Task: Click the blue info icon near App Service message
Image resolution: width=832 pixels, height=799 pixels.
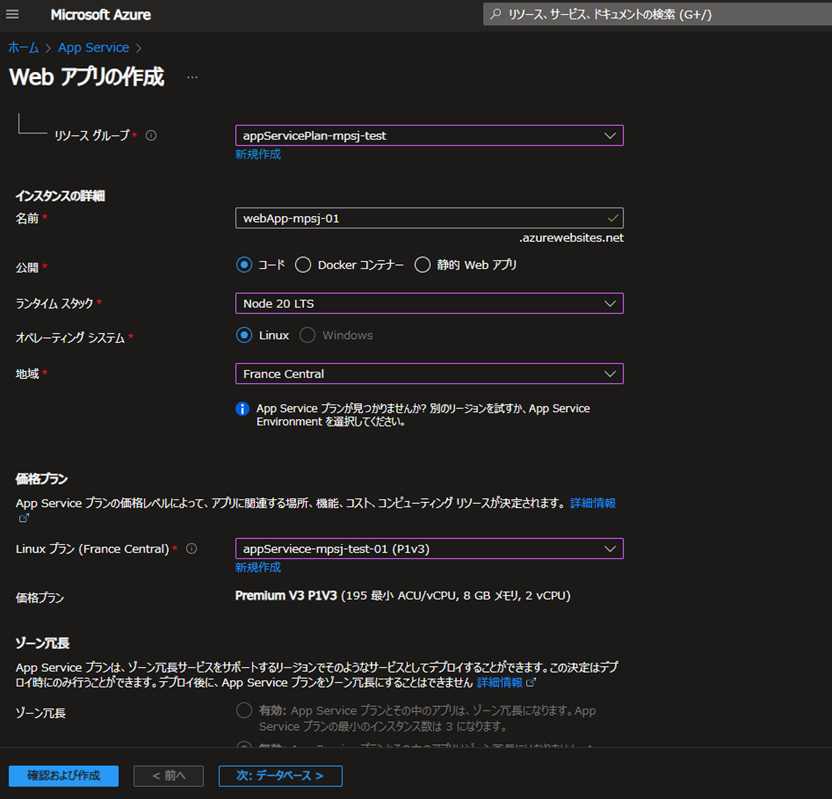Action: click(242, 409)
